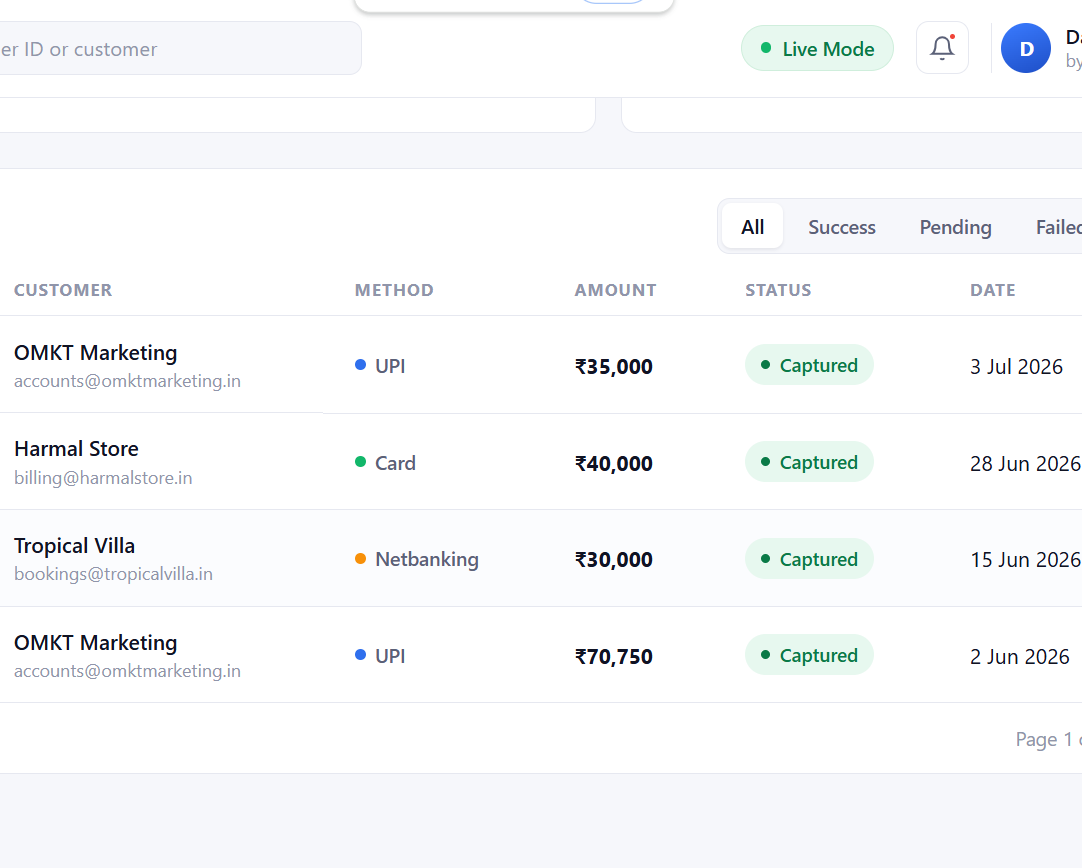The width and height of the screenshot is (1082, 868).
Task: Sort by the Method column header
Action: [x=394, y=290]
